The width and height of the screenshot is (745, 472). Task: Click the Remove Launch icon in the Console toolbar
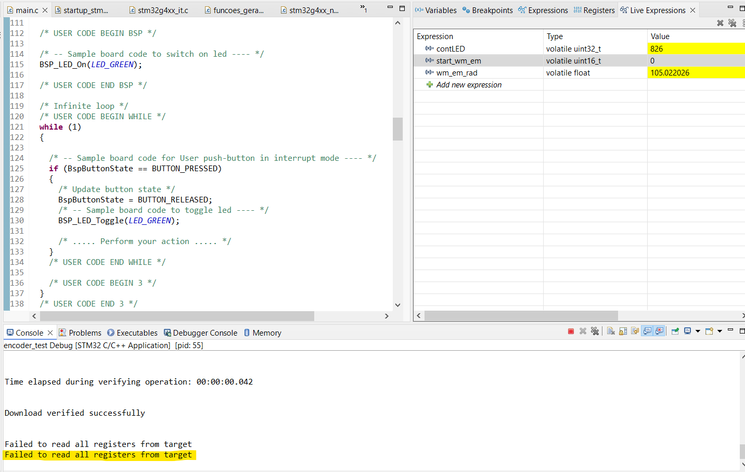tap(583, 331)
